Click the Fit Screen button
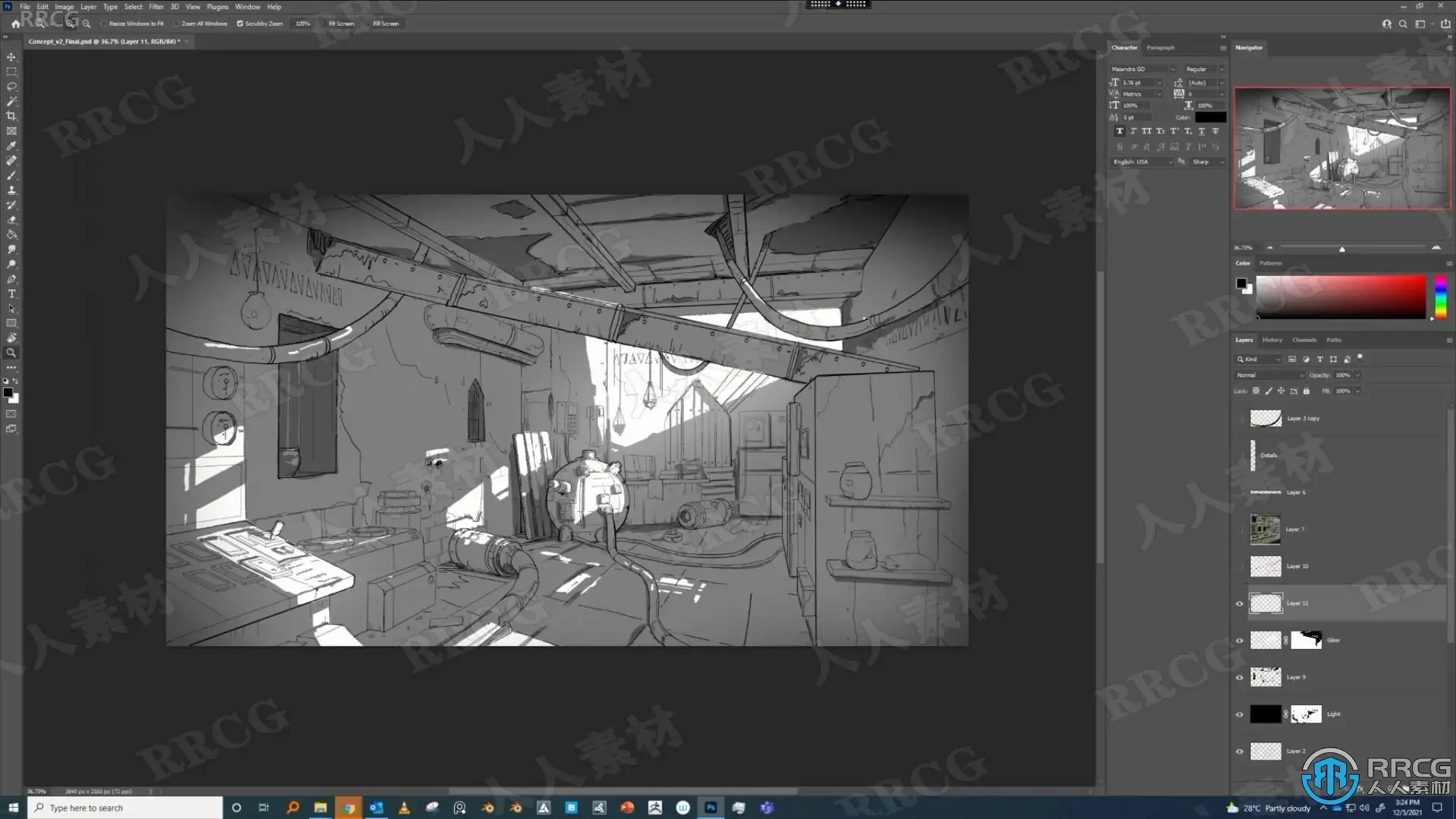The image size is (1456, 819). point(341,24)
